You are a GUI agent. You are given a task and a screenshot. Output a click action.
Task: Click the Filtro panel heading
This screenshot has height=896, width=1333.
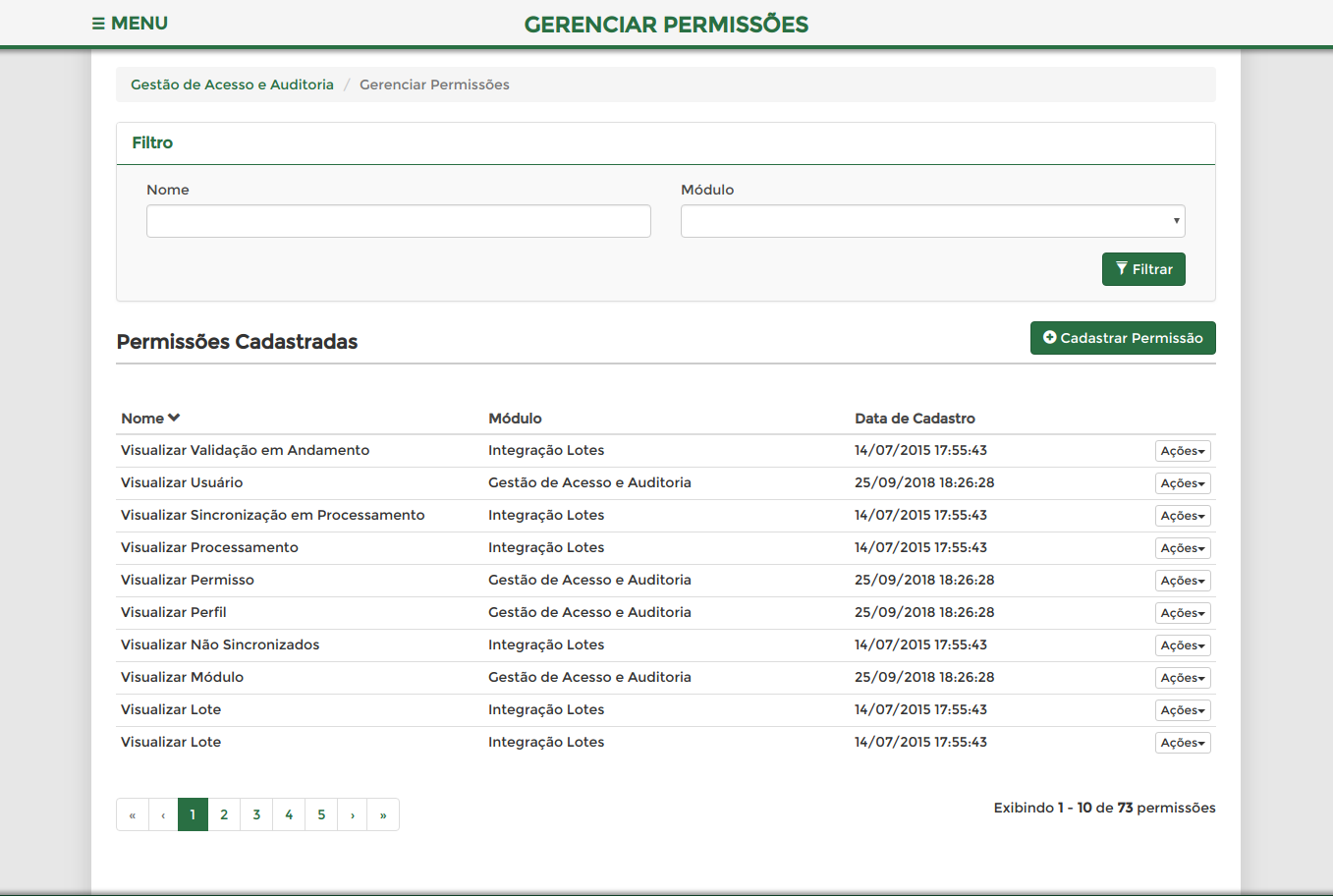click(152, 142)
